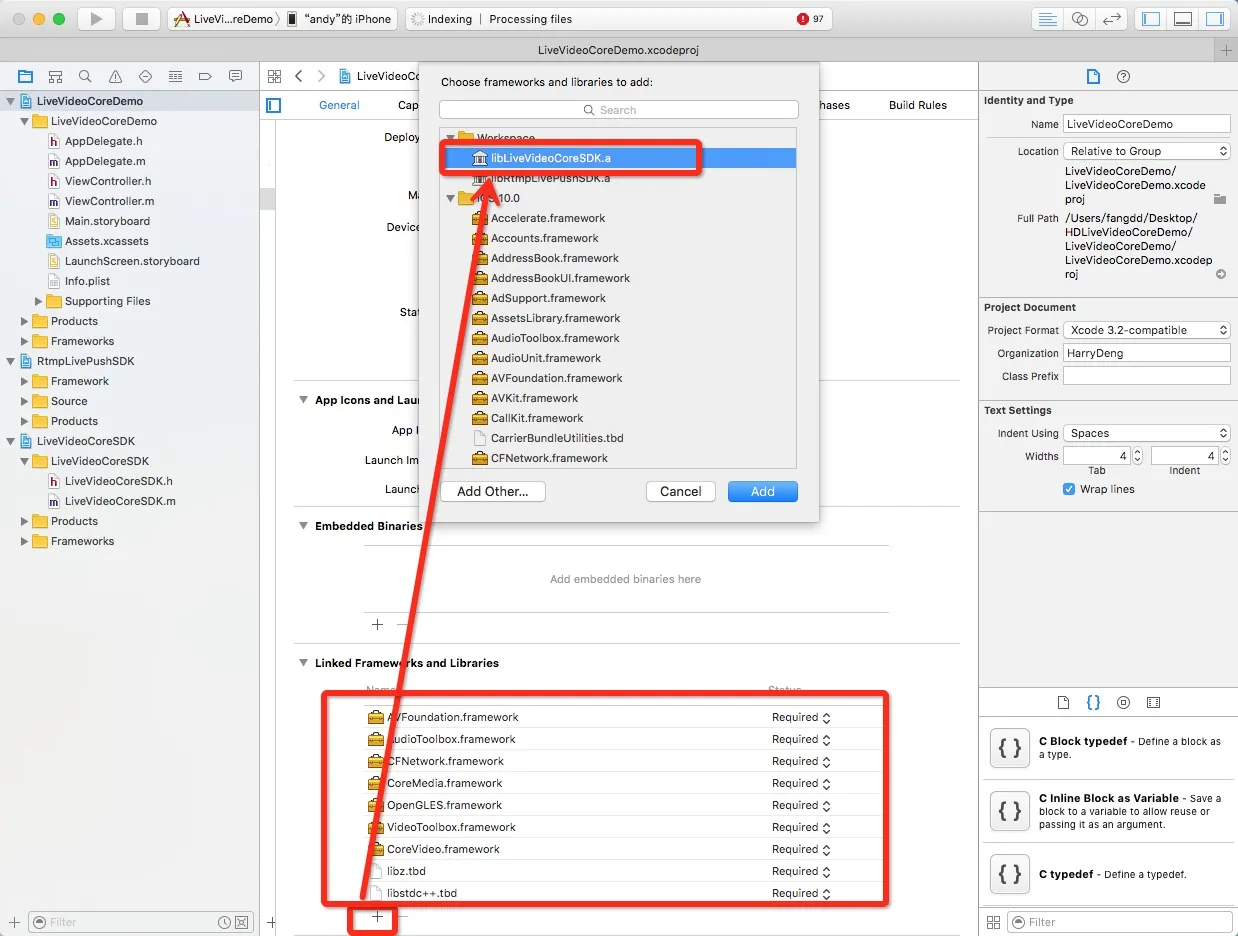Open the report navigator
The width and height of the screenshot is (1238, 936).
click(x=235, y=76)
